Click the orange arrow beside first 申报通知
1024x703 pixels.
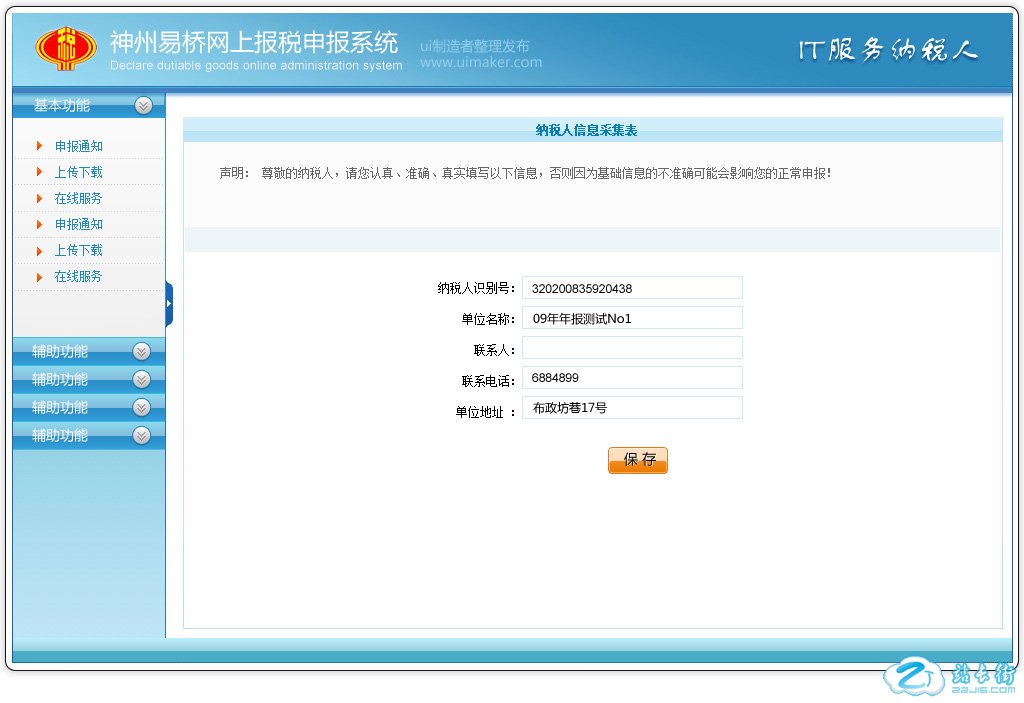pos(39,146)
